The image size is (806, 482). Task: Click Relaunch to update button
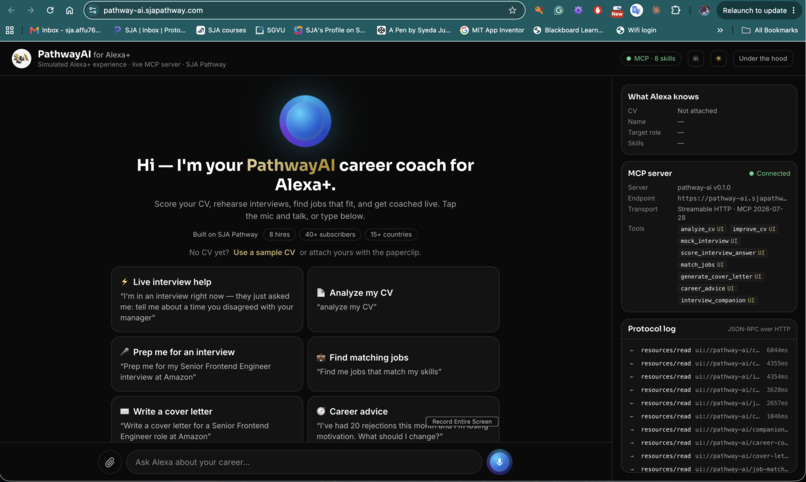tap(759, 10)
